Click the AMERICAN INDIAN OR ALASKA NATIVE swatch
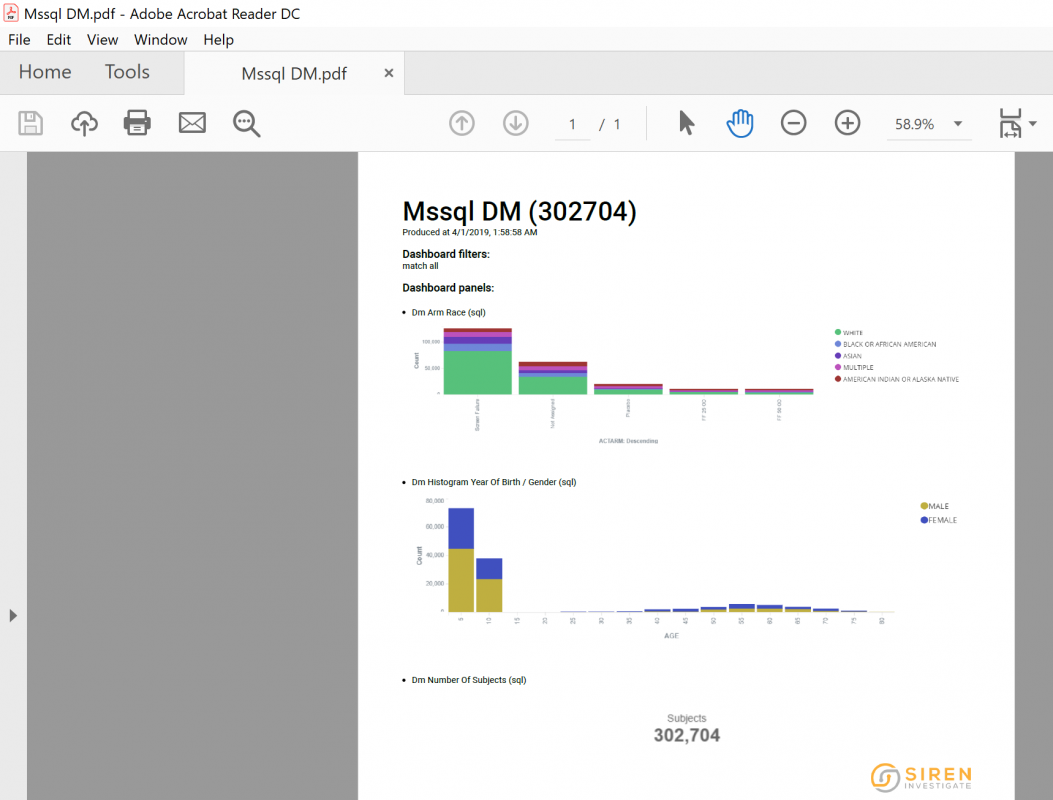 point(837,379)
